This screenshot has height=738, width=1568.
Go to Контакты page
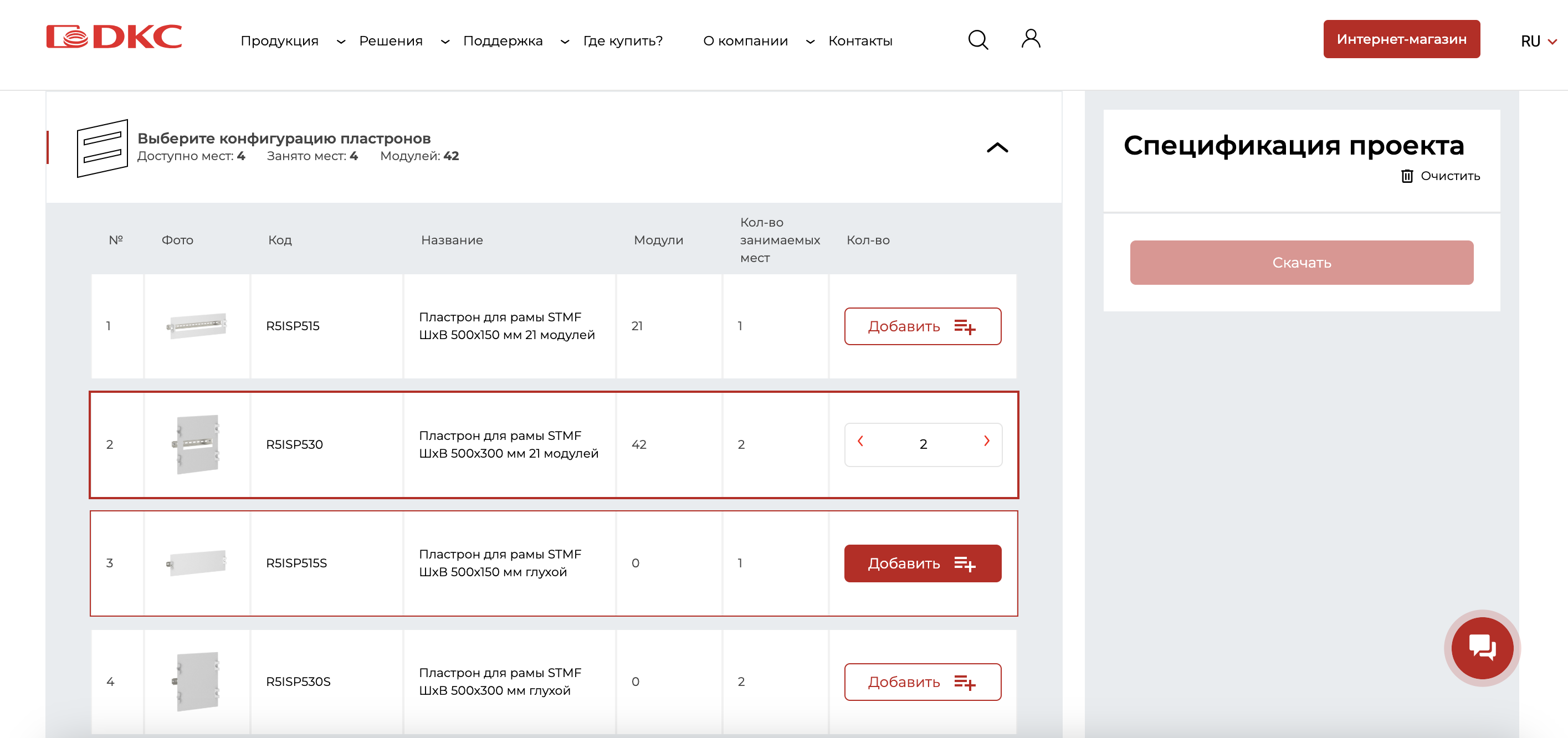[x=860, y=41]
